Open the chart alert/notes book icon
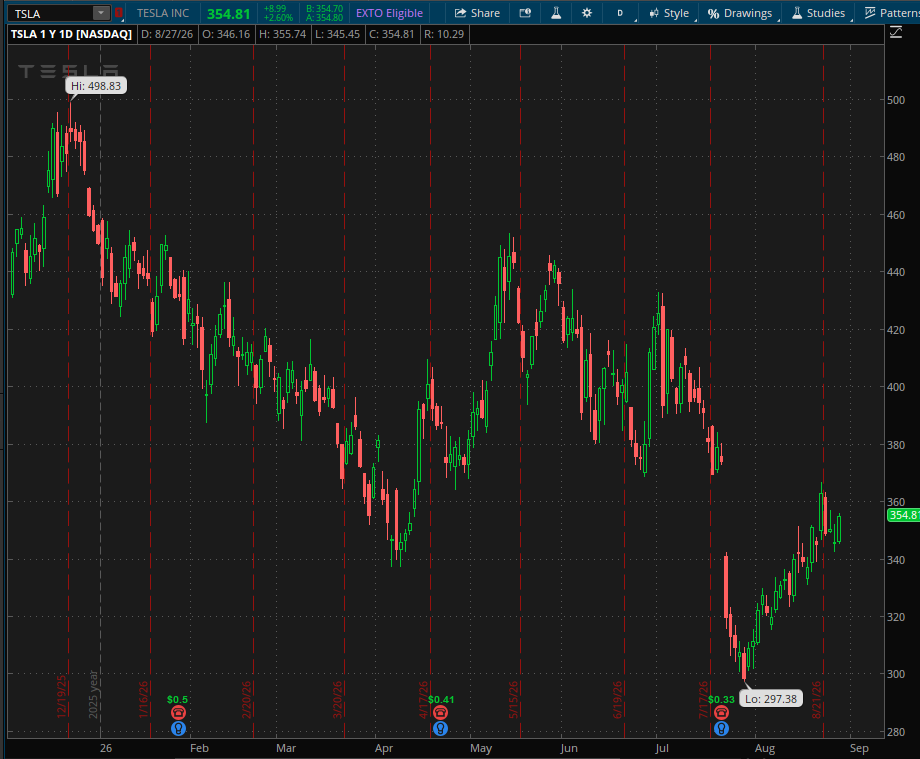Viewport: 920px width, 759px height. point(525,13)
